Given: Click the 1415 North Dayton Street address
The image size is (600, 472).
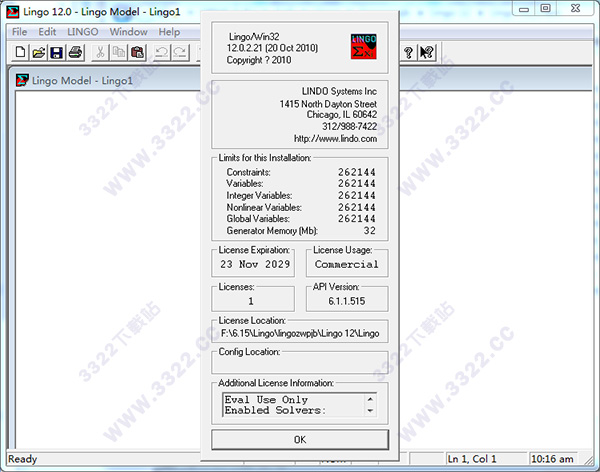Looking at the screenshot, I should [x=328, y=104].
